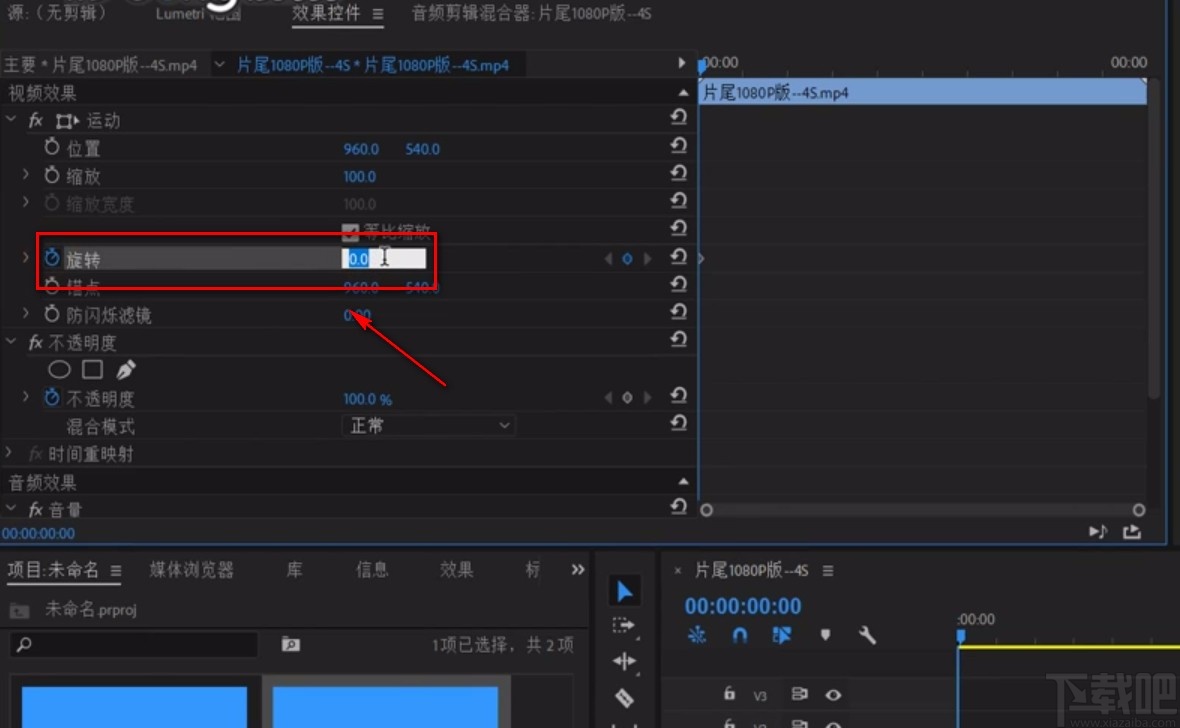The image size is (1180, 728).
Task: Reset the 旋转 rotation parameter
Action: (x=678, y=257)
